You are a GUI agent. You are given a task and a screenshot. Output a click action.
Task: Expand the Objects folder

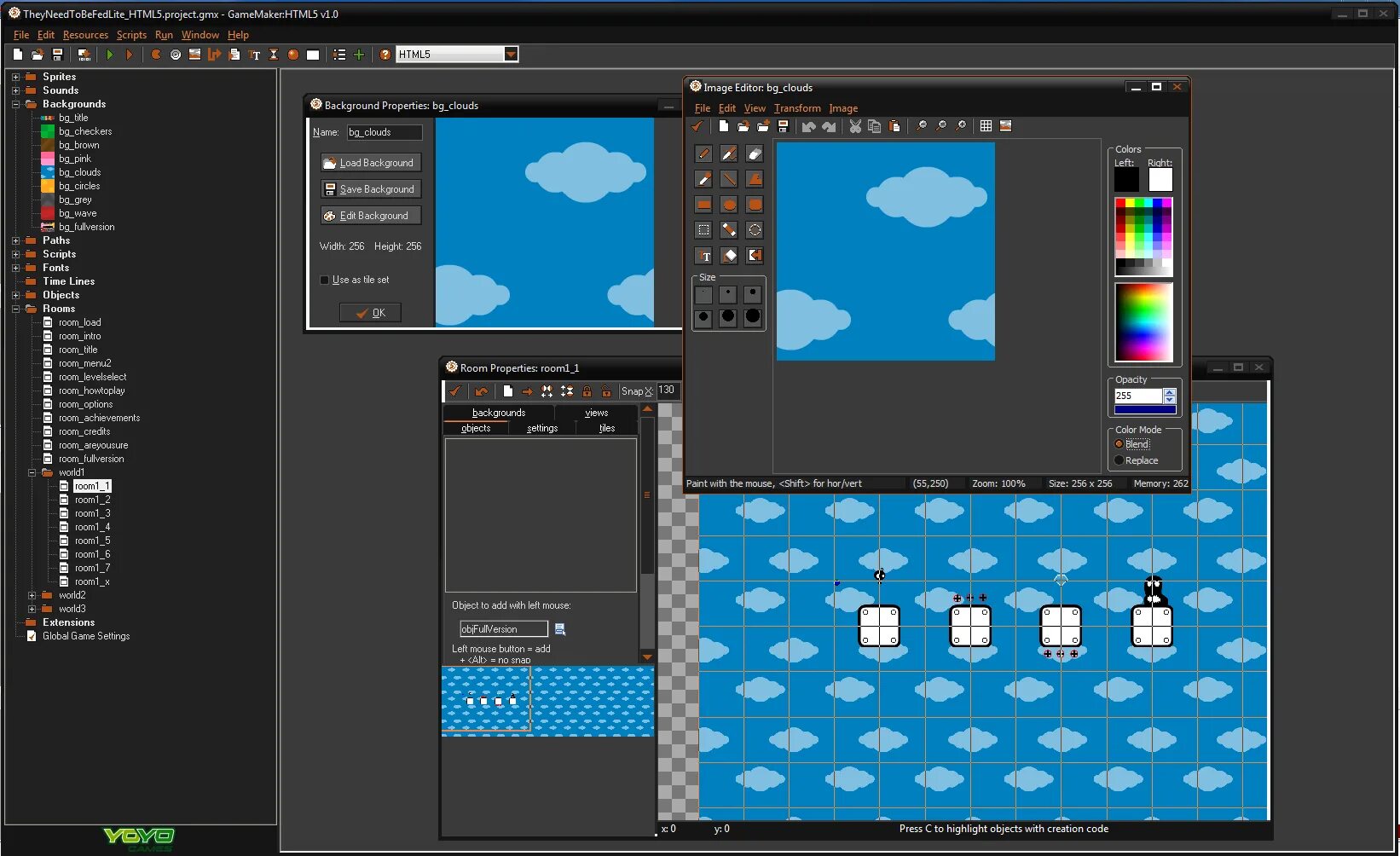(15, 295)
